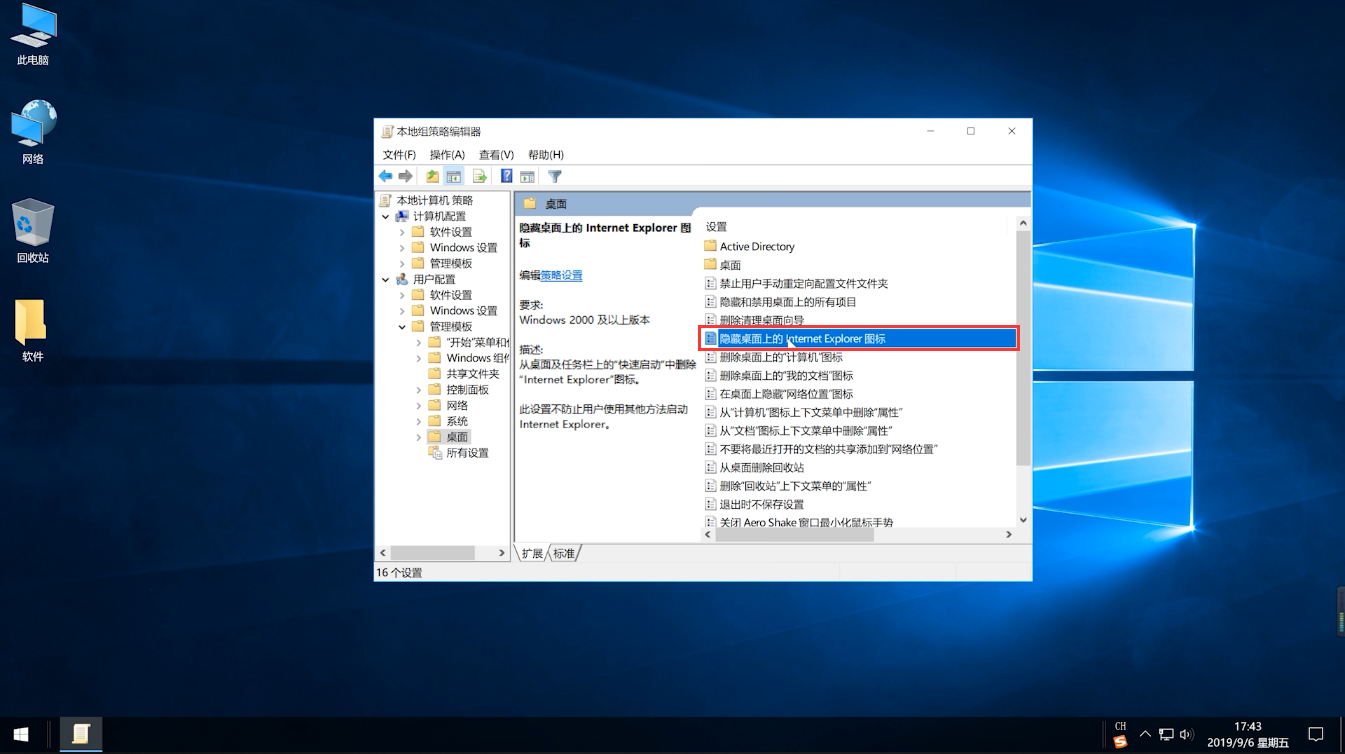This screenshot has height=754, width=1345.
Task: Select 在桌面上隐藏"网络位置"图标 setting
Action: (x=779, y=394)
